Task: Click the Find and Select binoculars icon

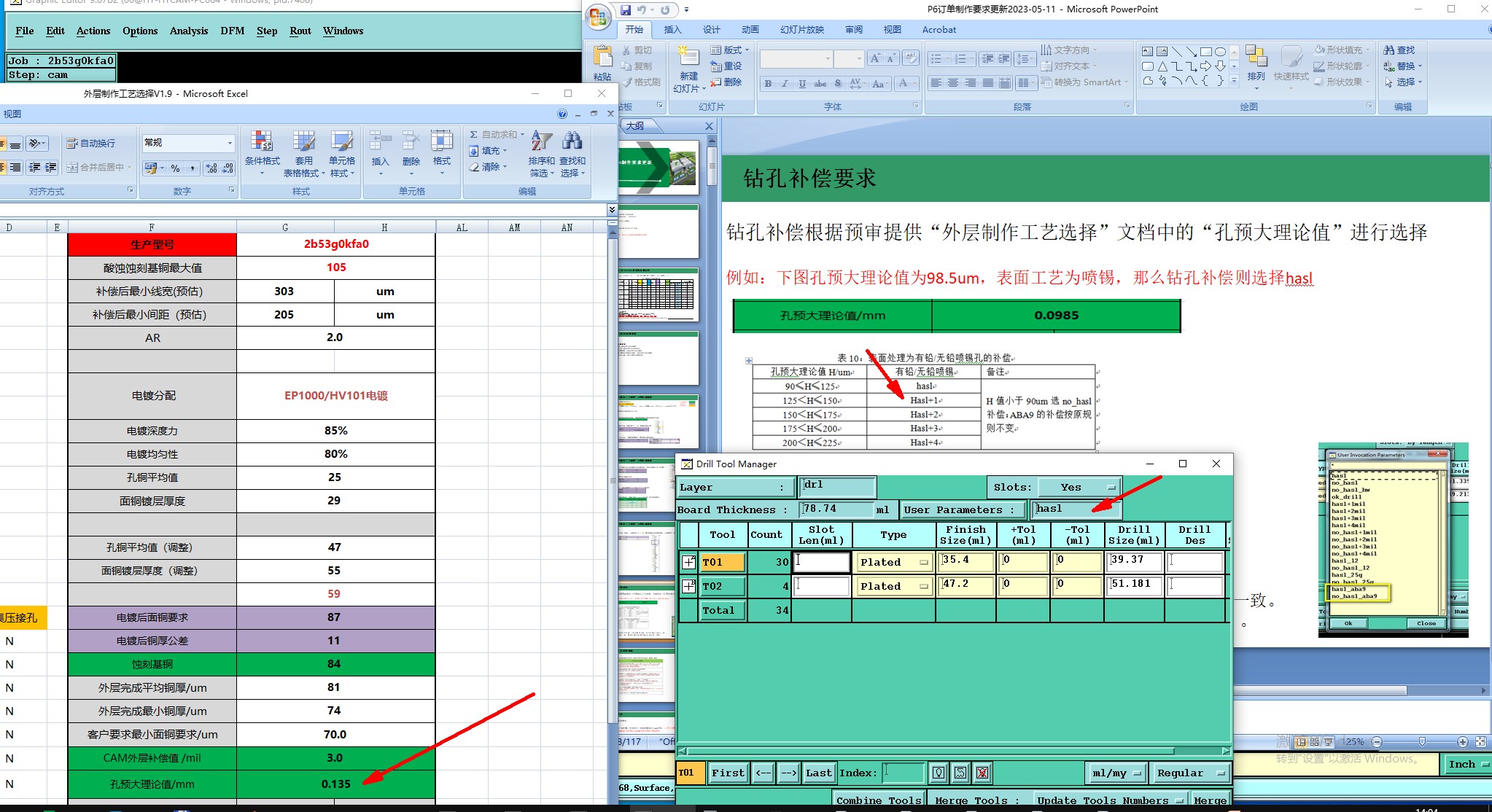Action: pyautogui.click(x=572, y=142)
